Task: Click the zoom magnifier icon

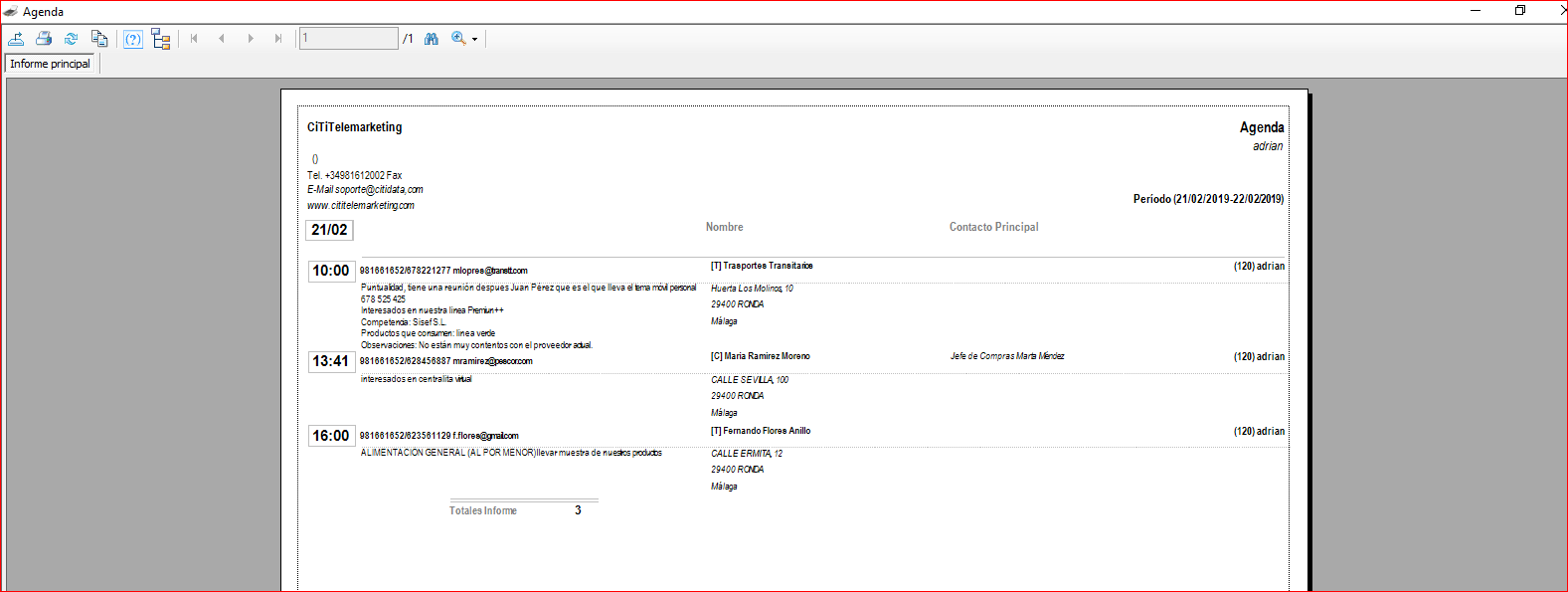Action: [x=458, y=39]
